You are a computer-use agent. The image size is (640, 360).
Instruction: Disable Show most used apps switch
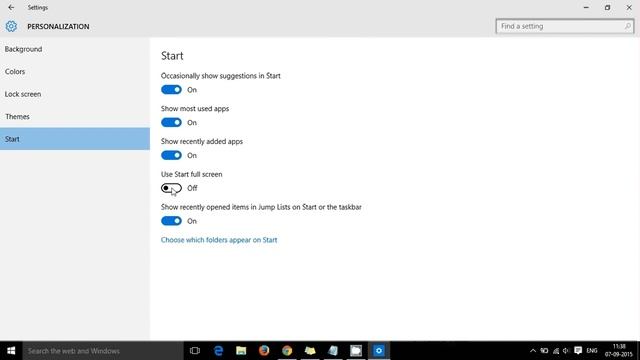pos(171,122)
